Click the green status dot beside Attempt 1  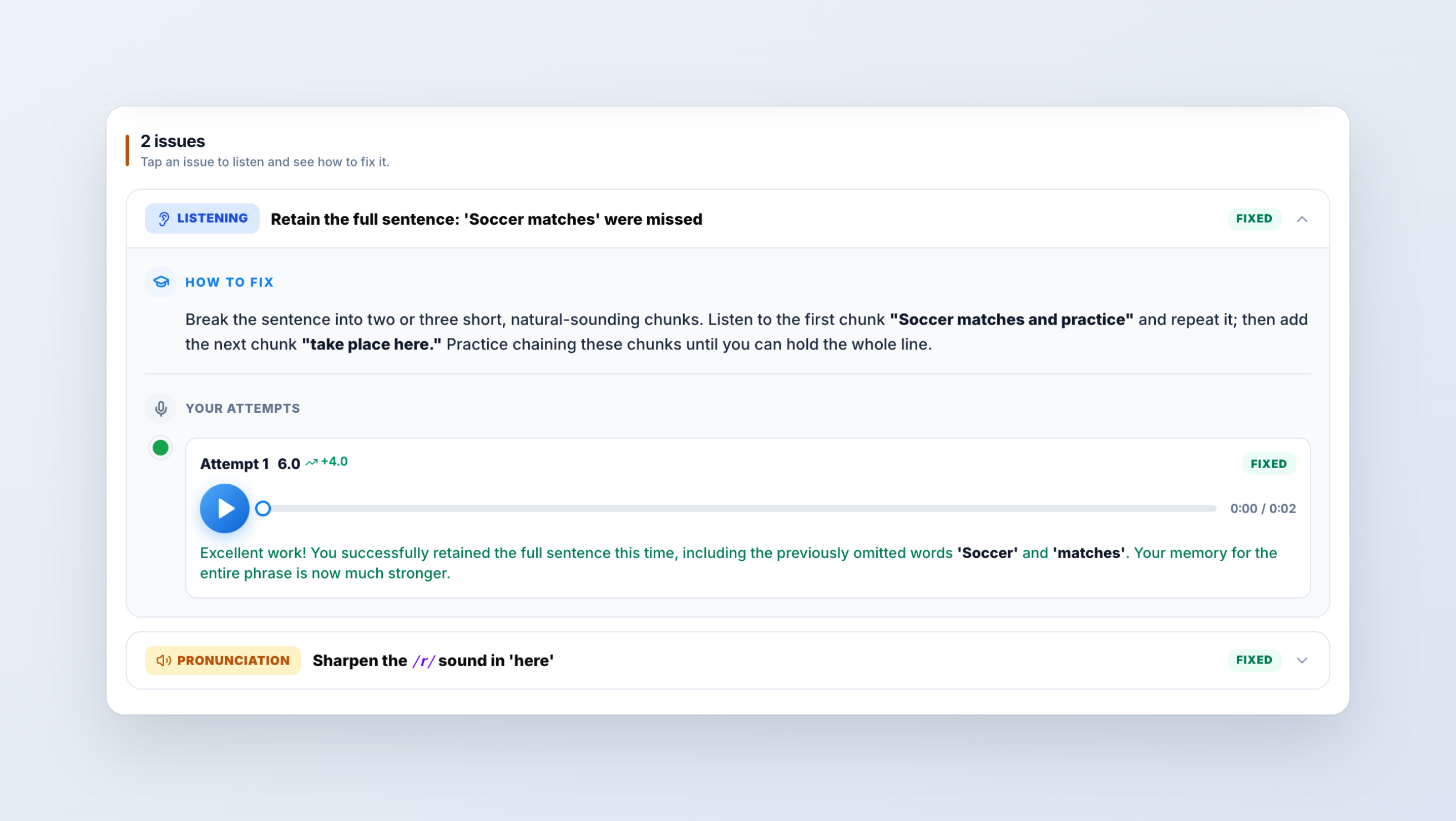tap(160, 448)
